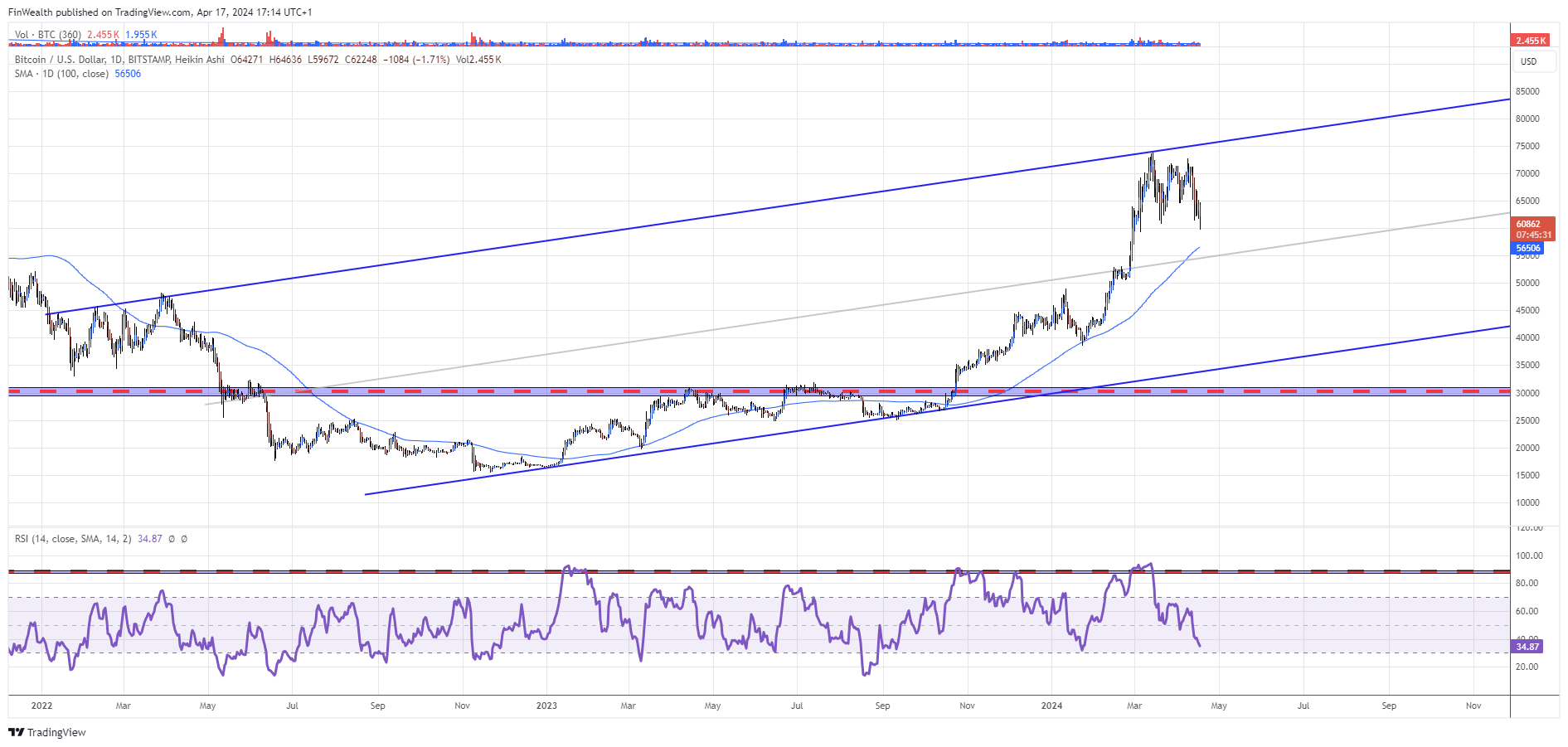Click the 100.00 RSI scale label

[x=1529, y=556]
